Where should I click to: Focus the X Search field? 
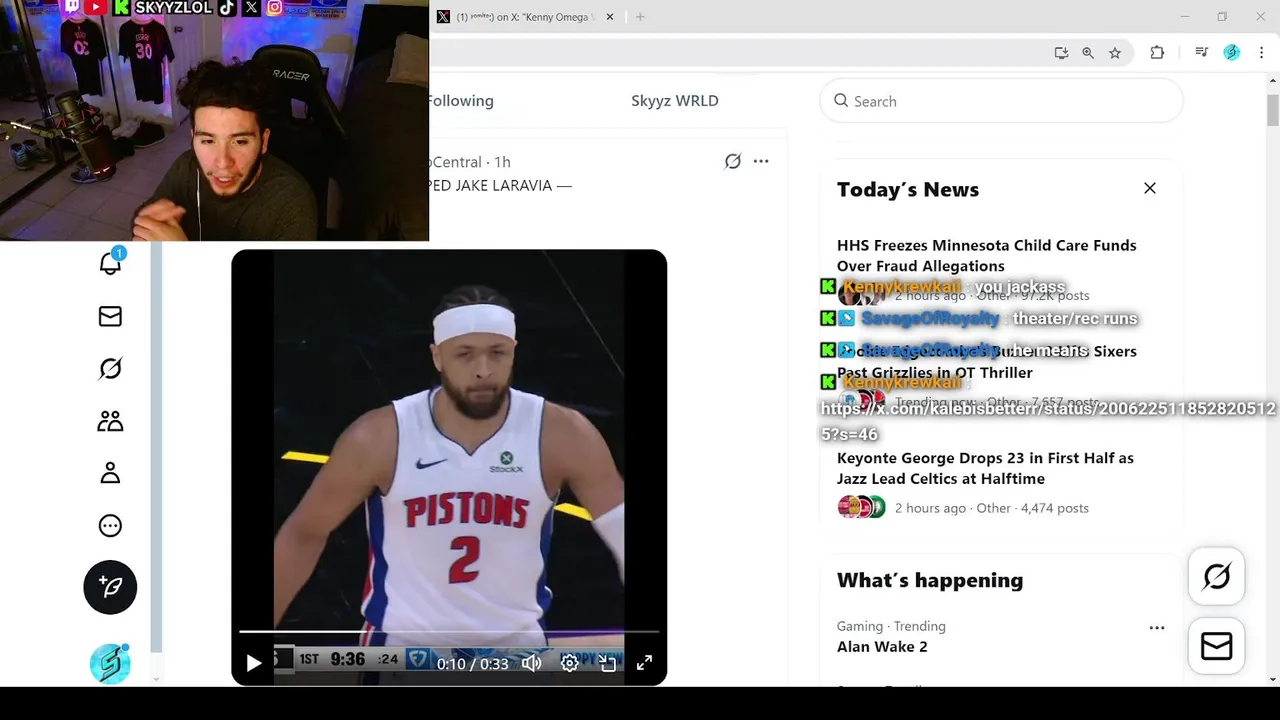[1001, 101]
